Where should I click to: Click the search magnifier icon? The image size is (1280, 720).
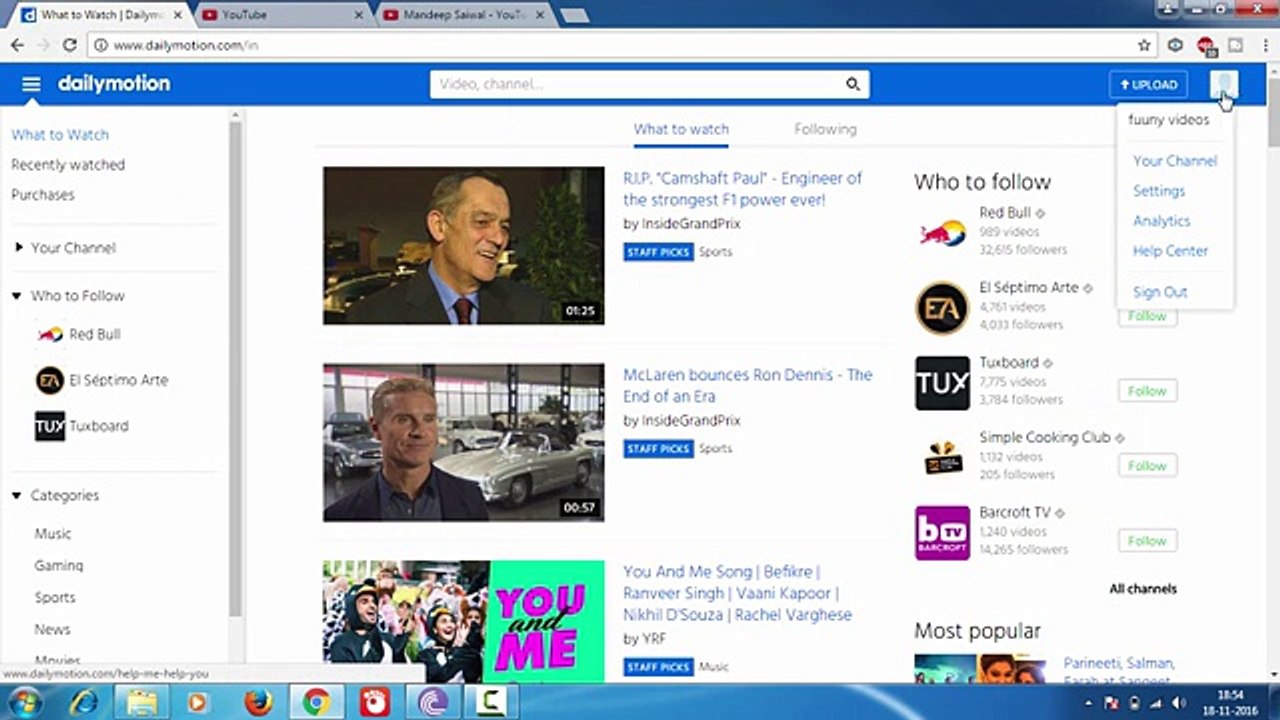coord(853,84)
